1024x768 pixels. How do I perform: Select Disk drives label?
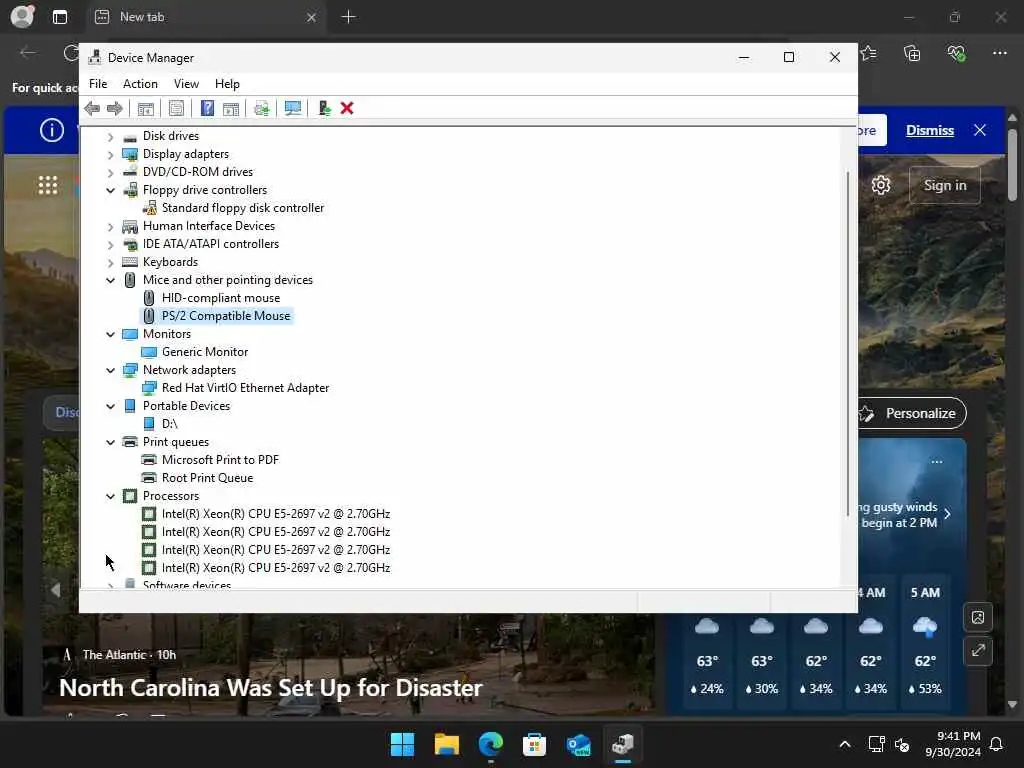pos(171,136)
